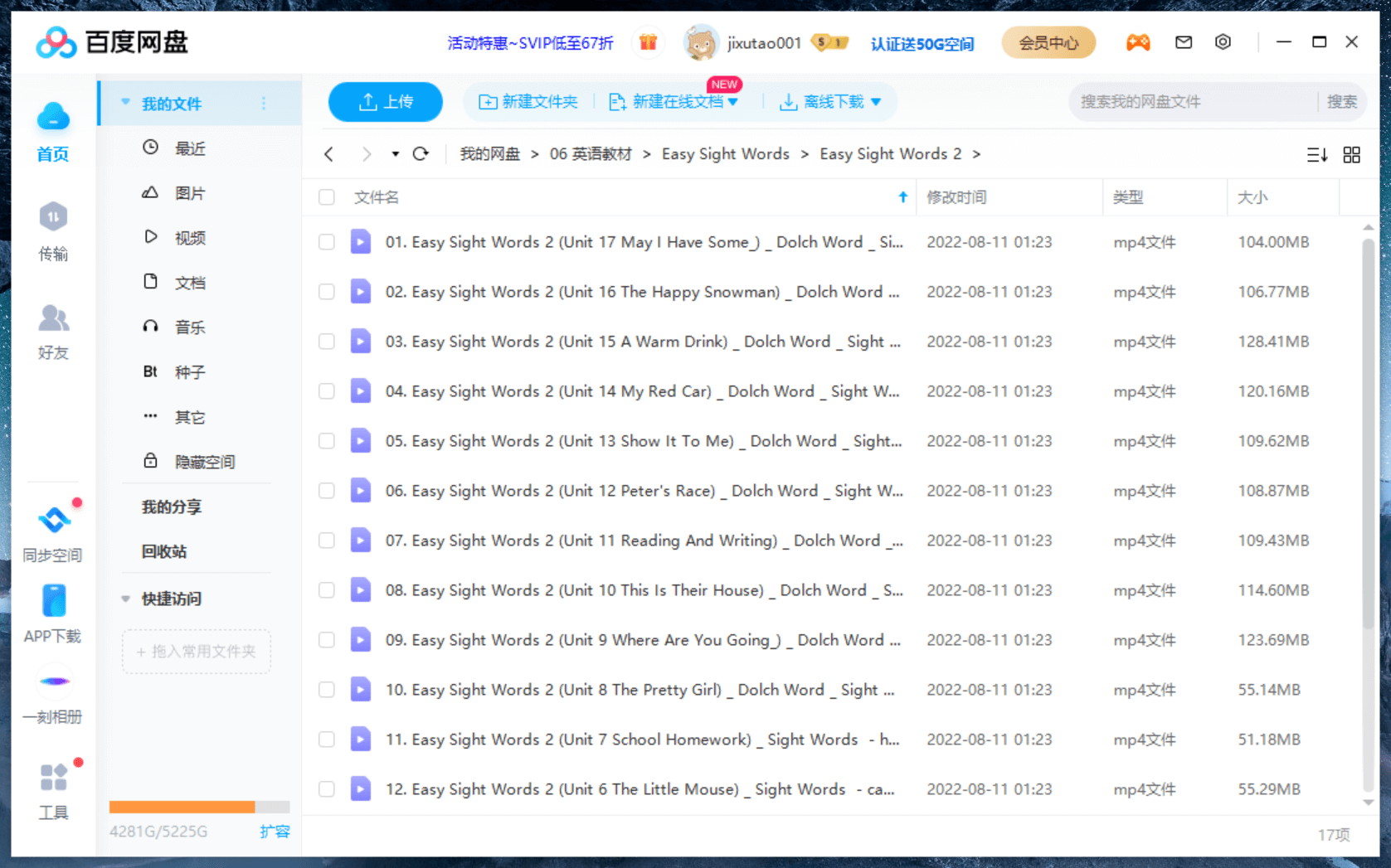Switch to grid view icon
This screenshot has height=868, width=1391.
click(1351, 155)
